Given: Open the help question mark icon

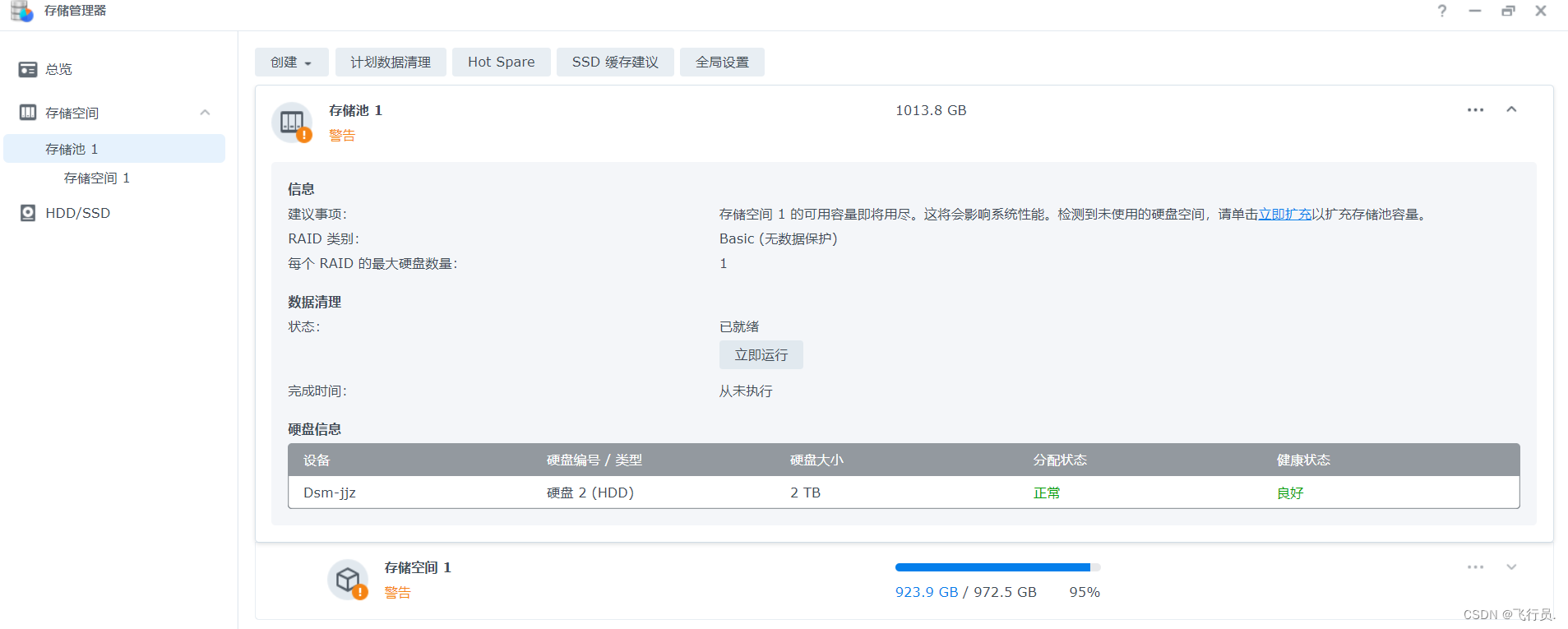Looking at the screenshot, I should (x=1442, y=11).
